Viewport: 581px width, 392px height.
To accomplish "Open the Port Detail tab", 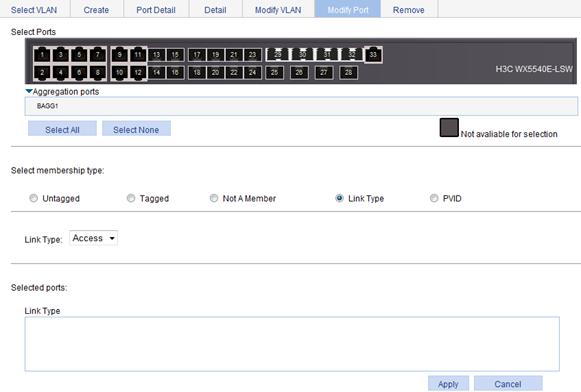I will tap(156, 10).
